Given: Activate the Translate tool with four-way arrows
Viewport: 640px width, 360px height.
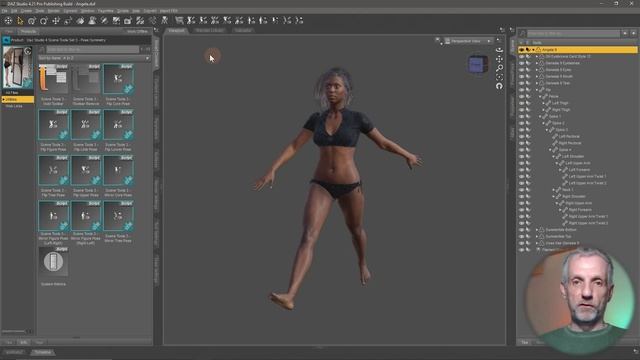Looking at the screenshot, I should click(x=56, y=21).
